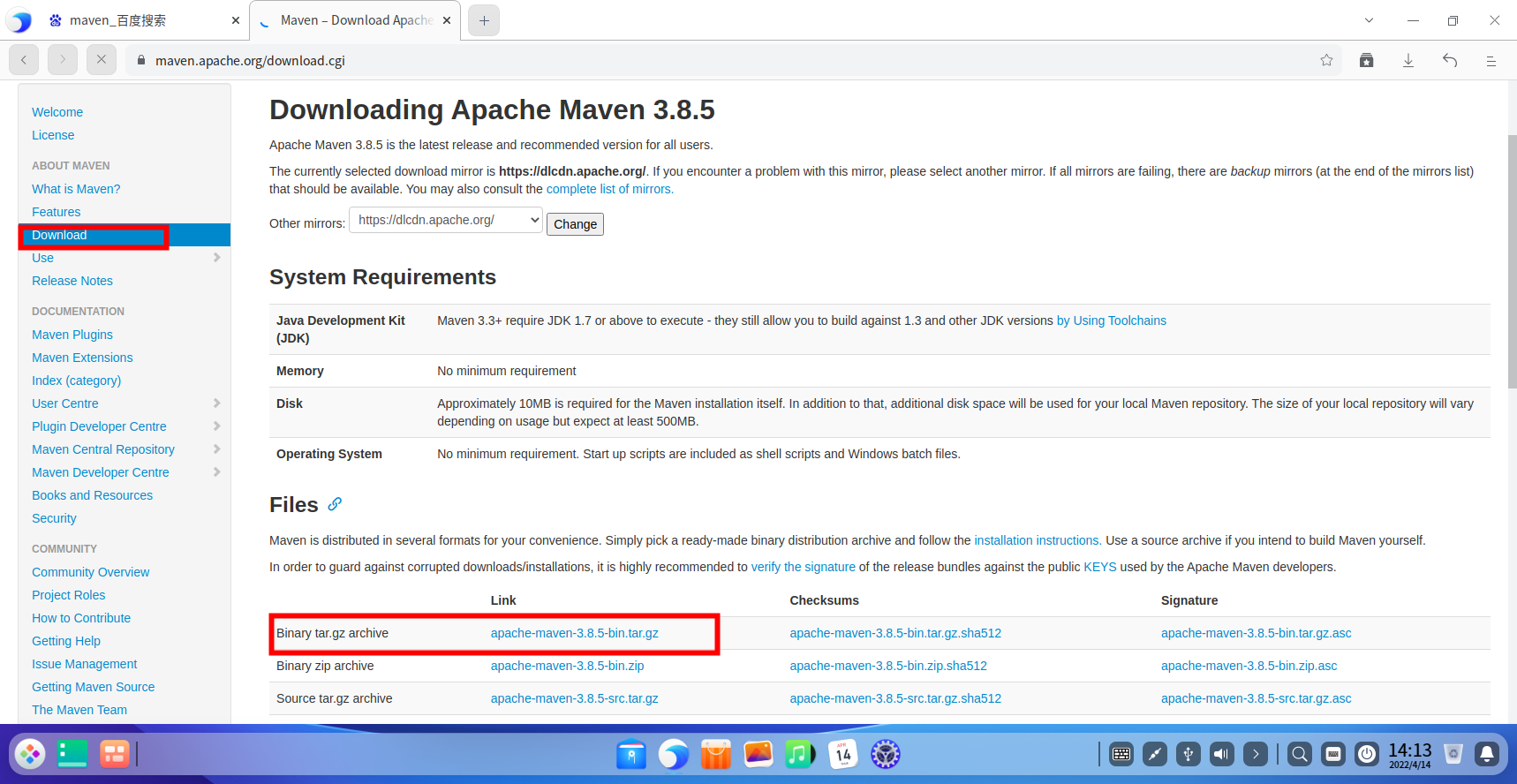Open the USB device tray icon
Viewport: 1517px width, 784px height.
tap(1189, 754)
